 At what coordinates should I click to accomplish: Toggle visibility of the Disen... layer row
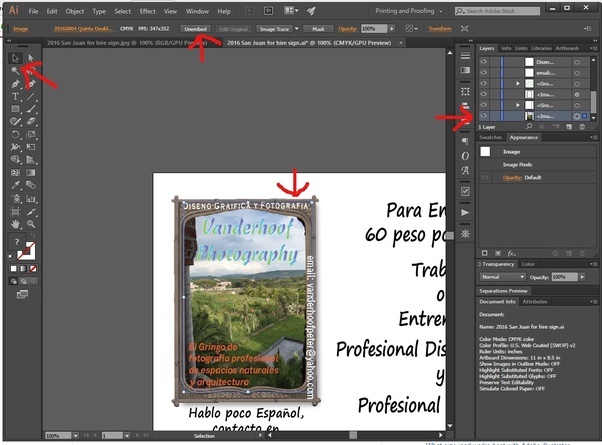click(483, 62)
